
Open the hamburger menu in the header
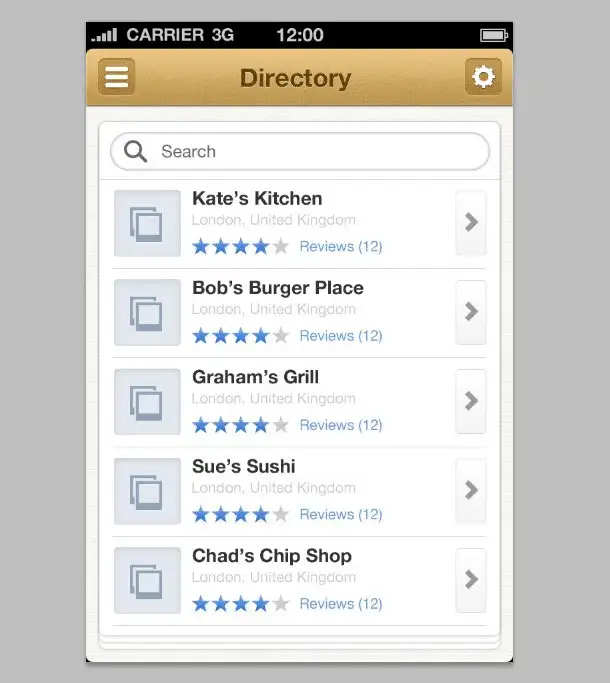tap(116, 77)
